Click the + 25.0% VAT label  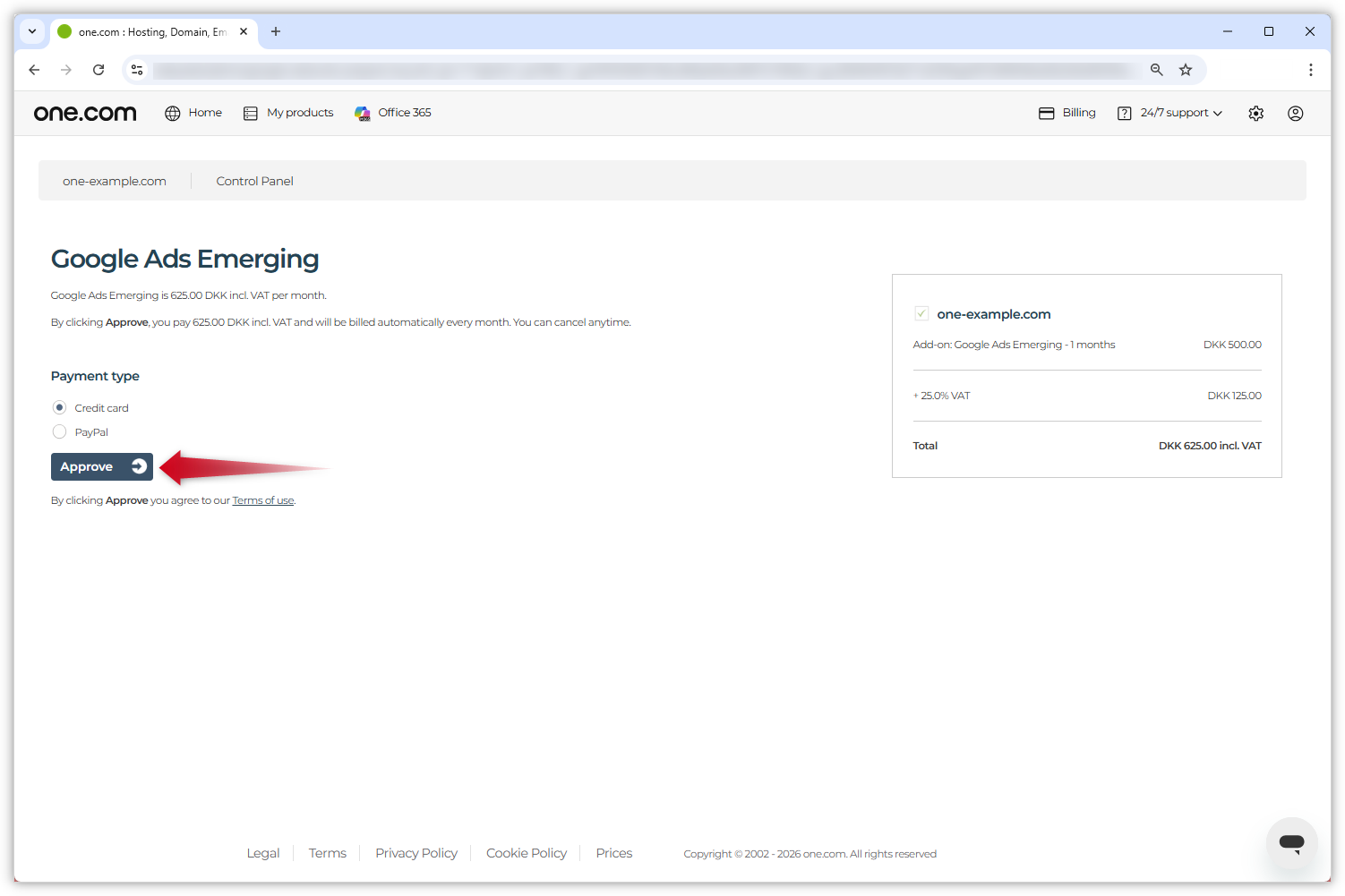941,396
